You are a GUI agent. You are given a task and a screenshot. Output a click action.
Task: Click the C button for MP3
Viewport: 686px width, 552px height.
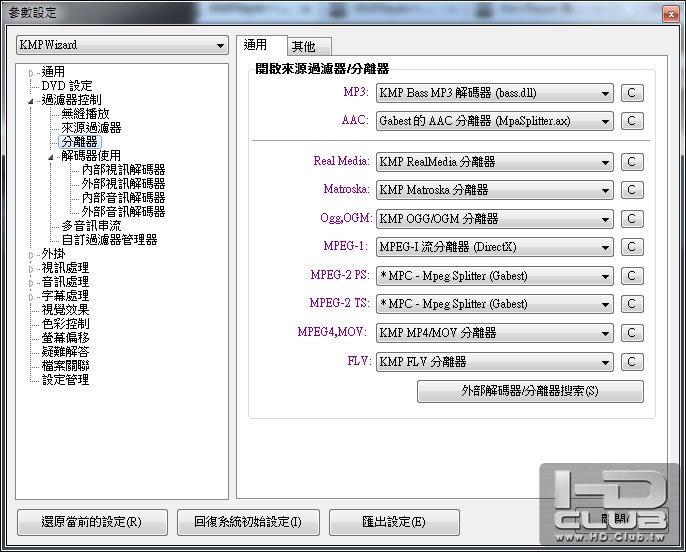tap(632, 93)
